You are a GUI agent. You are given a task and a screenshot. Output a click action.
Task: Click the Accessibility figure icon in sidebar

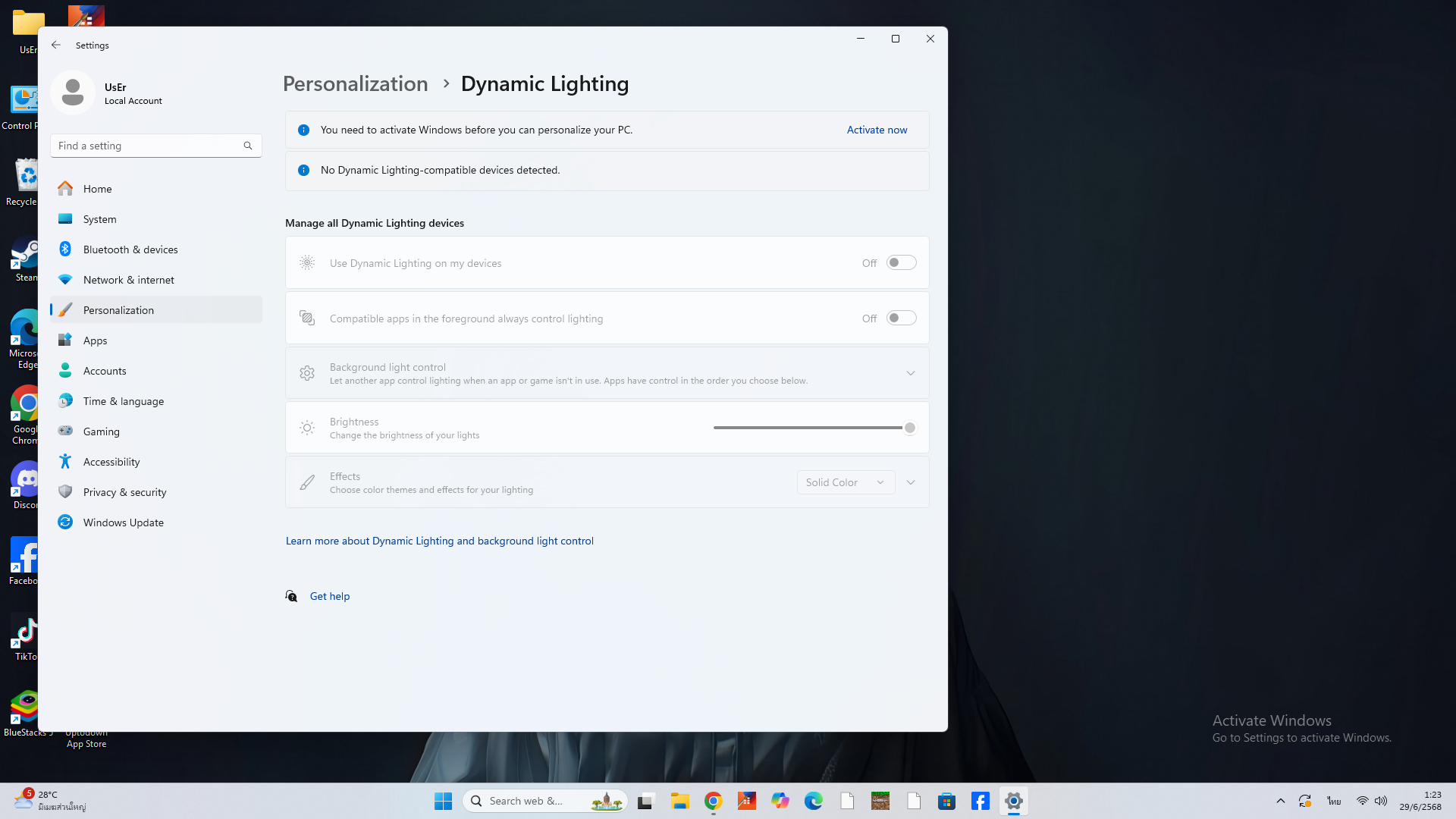point(65,461)
